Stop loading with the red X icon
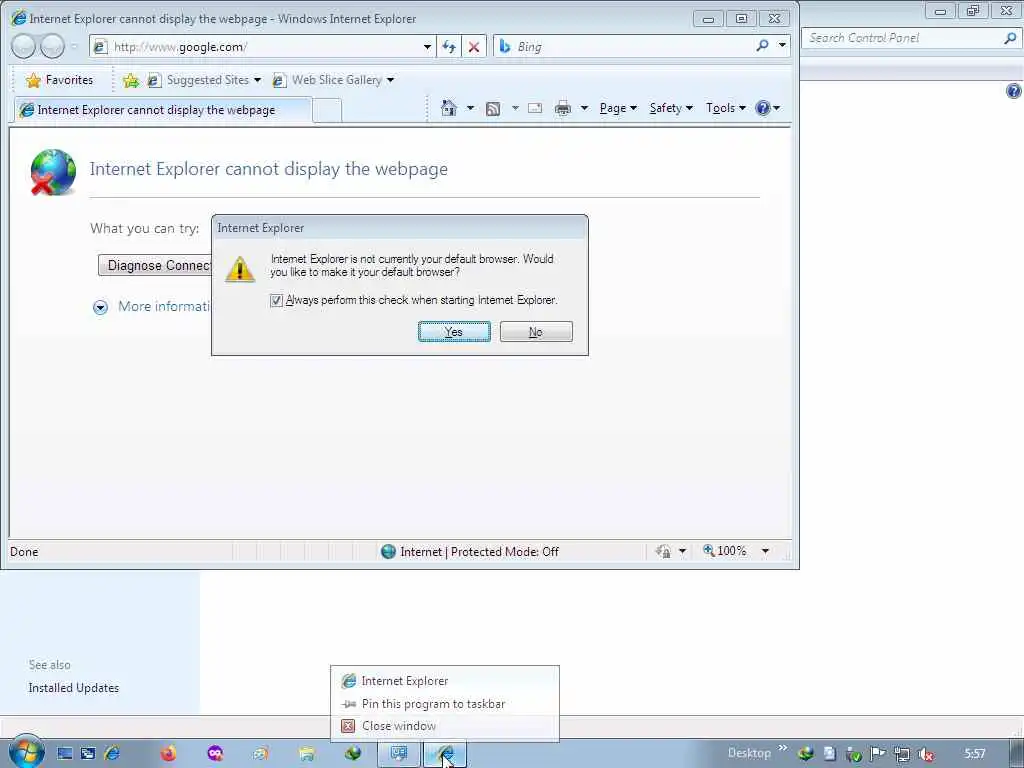 [473, 46]
